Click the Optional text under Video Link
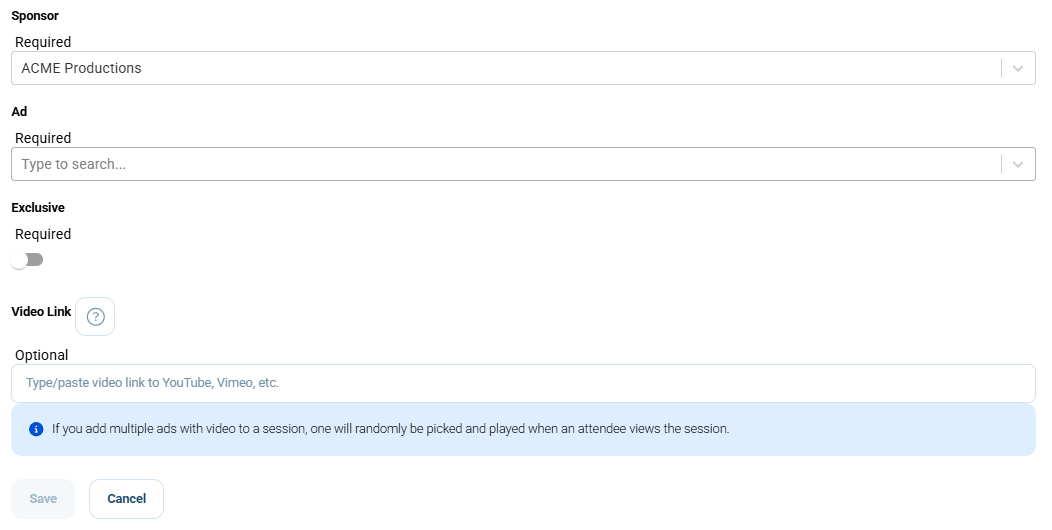1052x530 pixels. point(42,356)
